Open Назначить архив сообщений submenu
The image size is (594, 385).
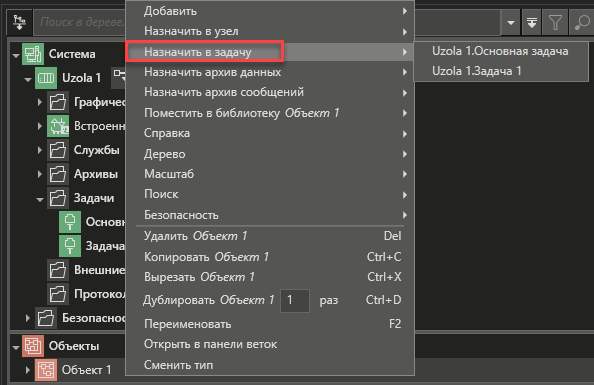click(x=270, y=92)
